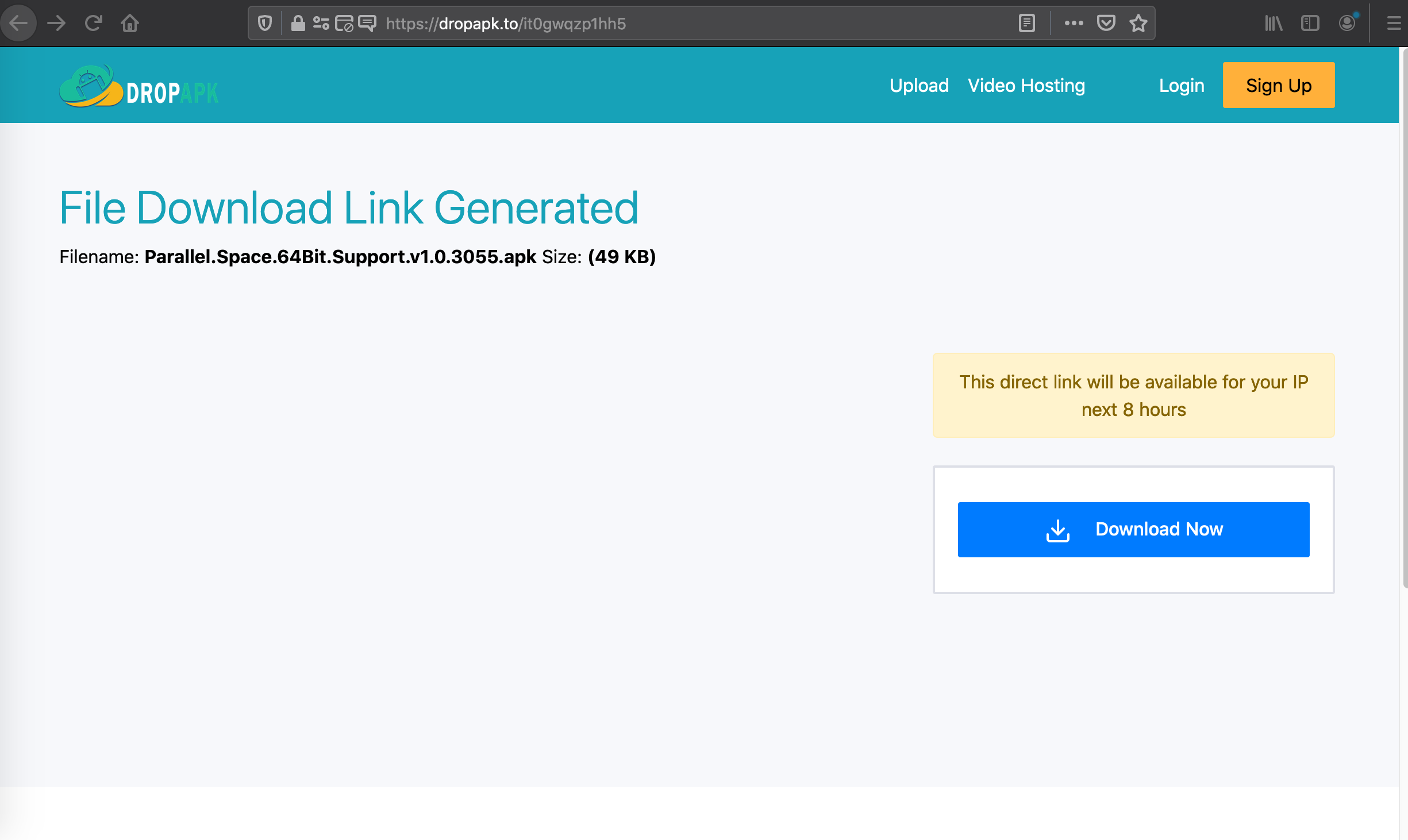View site security info via the padlock
This screenshot has width=1408, height=840.
(298, 23)
